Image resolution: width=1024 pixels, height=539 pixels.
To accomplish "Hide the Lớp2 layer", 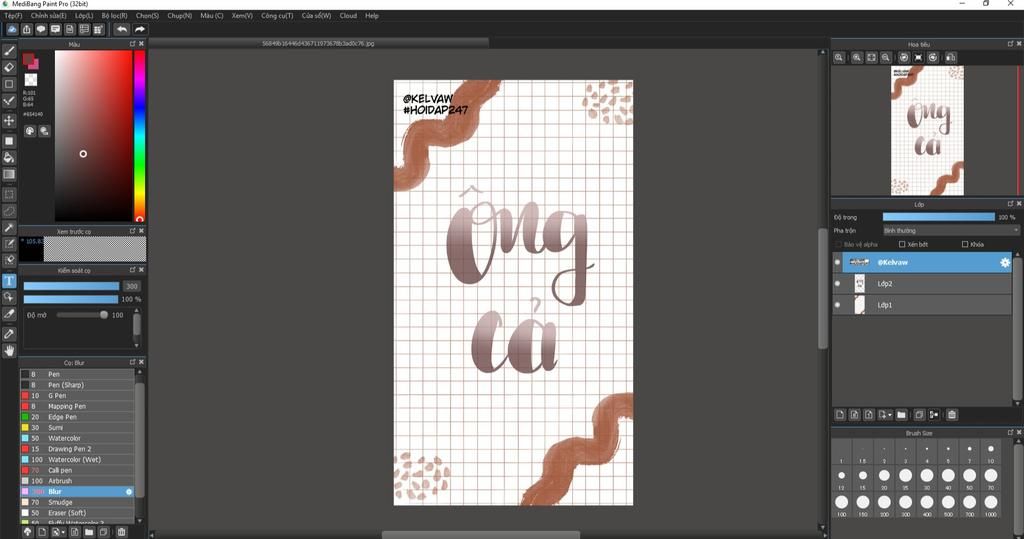I will click(x=838, y=284).
